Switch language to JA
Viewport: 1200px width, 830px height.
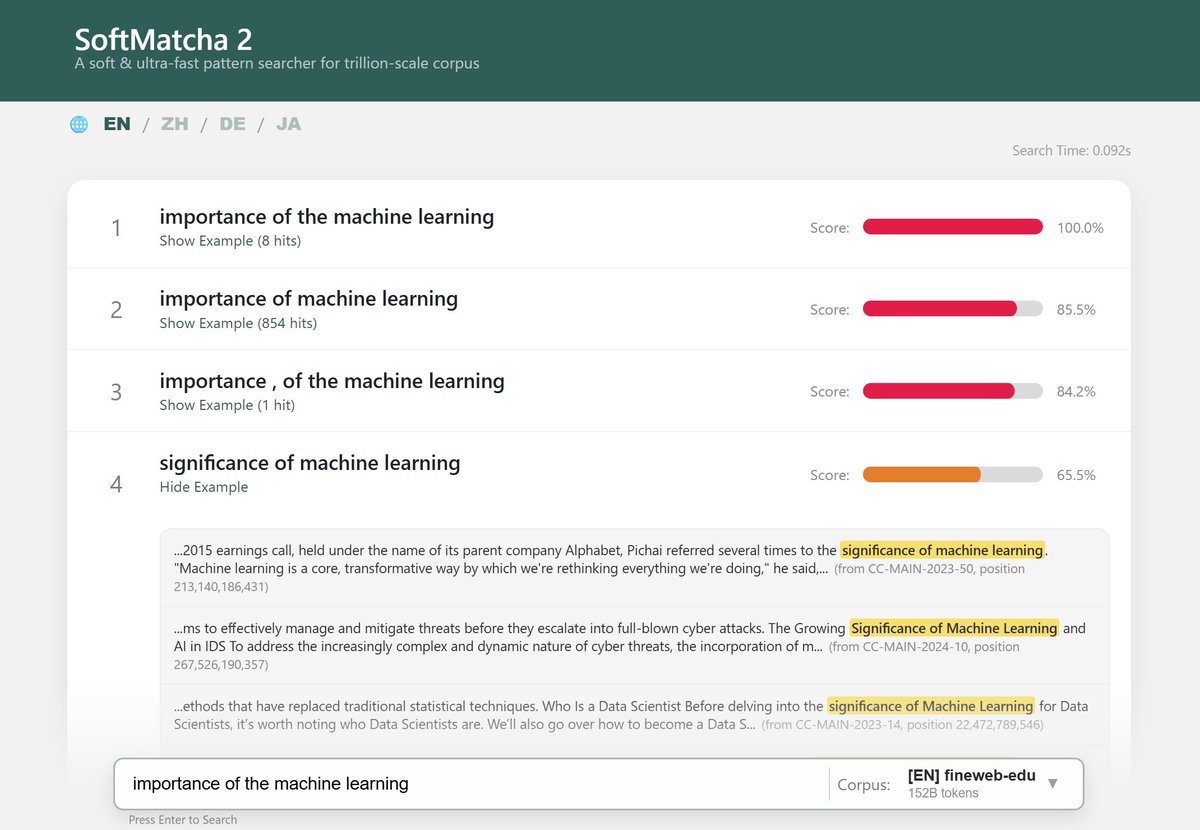289,124
